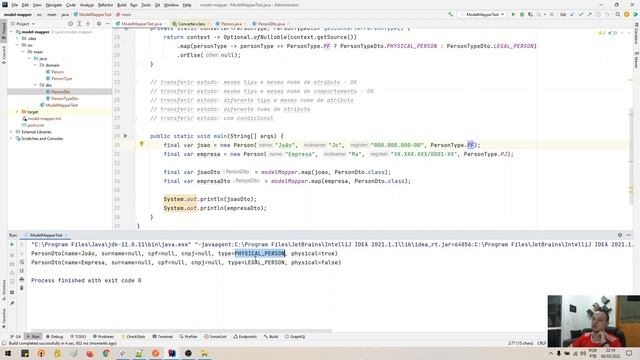640x360 pixels.
Task: Click ModelMapperTest in the breadcrumb bar
Action: (92, 14)
